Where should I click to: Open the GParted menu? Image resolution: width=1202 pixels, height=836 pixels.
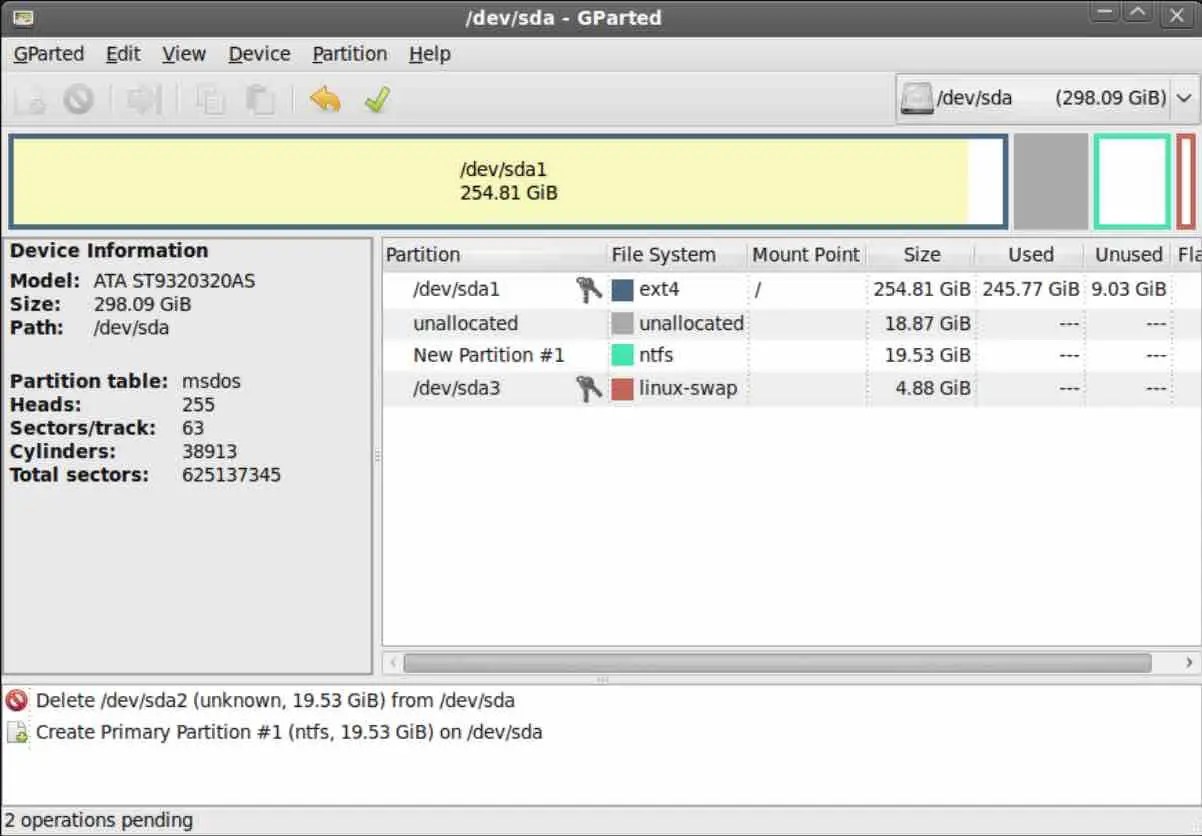[48, 53]
